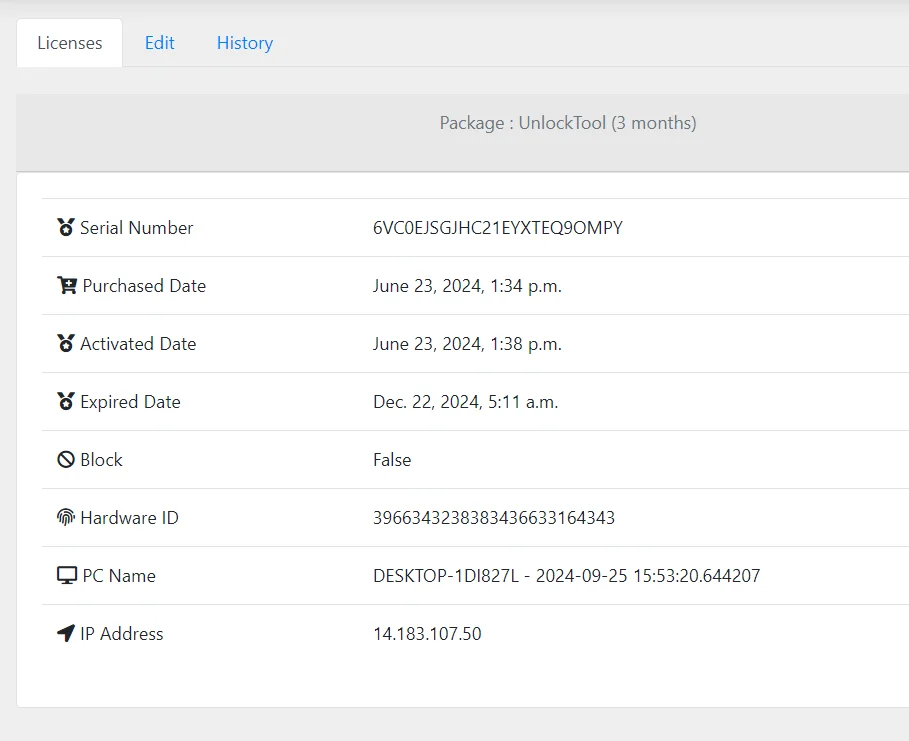Image resolution: width=909 pixels, height=741 pixels.
Task: Select hardware ID 396634323838343663316434​3
Action: pos(494,518)
